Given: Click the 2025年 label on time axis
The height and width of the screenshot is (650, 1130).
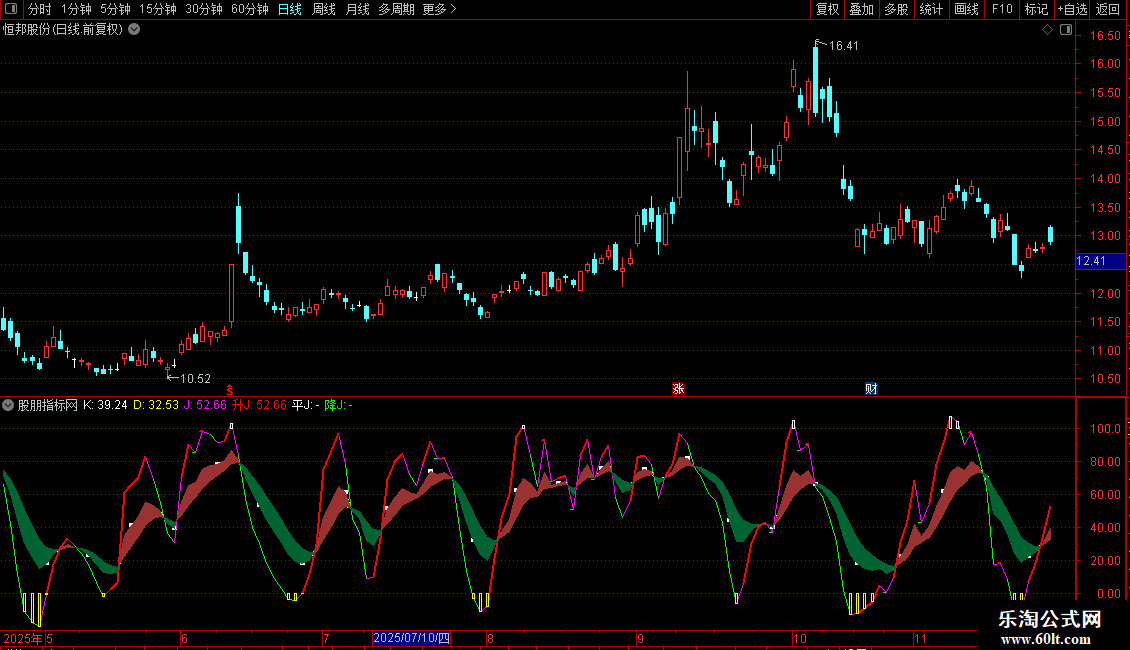Looking at the screenshot, I should [23, 638].
